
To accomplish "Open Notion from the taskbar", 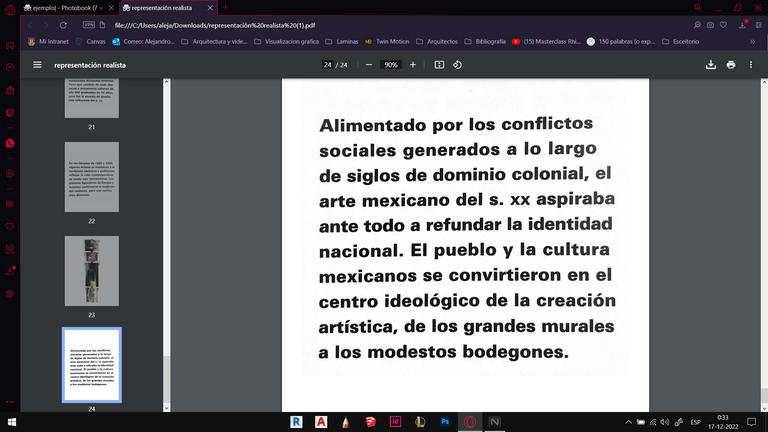I will click(495, 422).
